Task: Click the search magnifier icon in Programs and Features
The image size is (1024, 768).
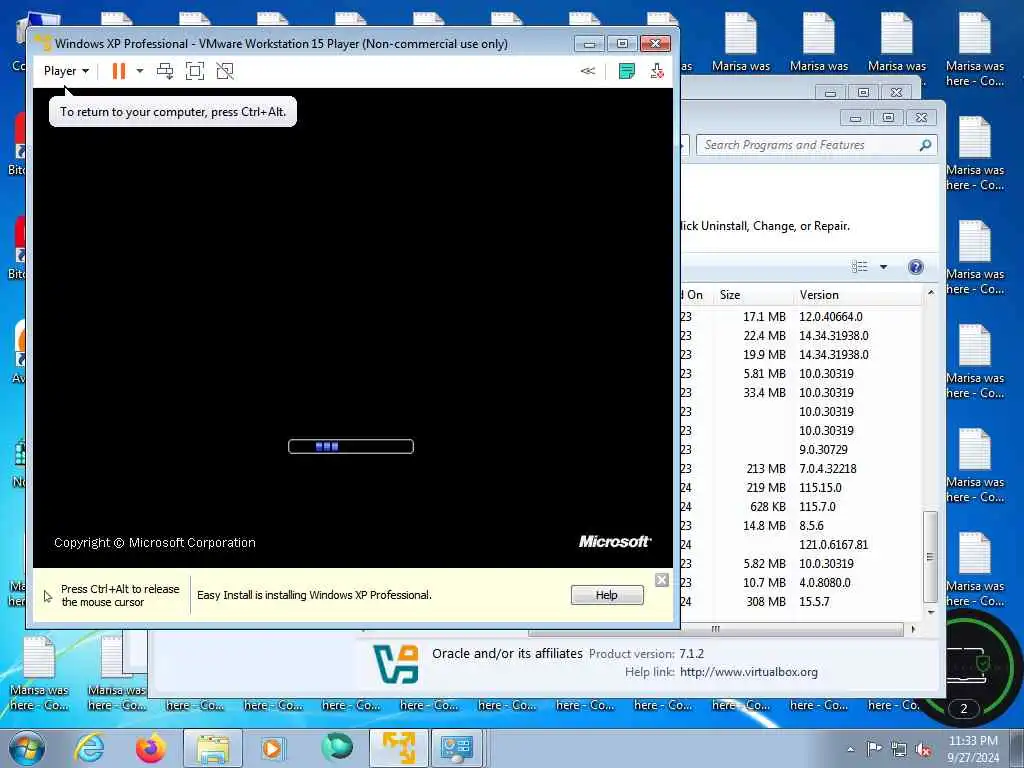Action: click(925, 145)
